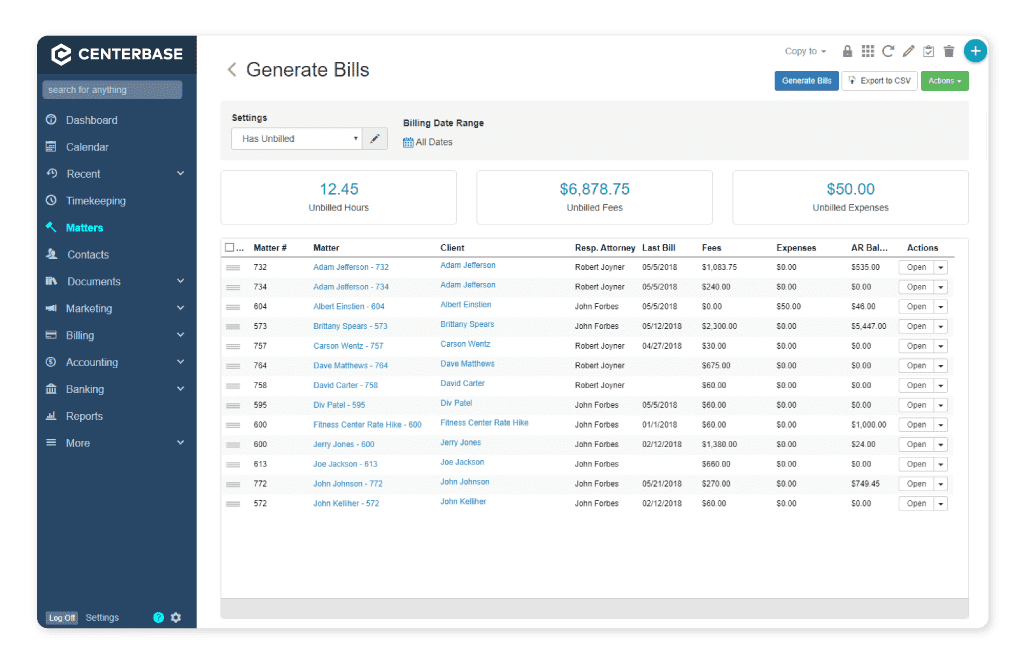1024x662 pixels.
Task: Select the lock icon on the toolbar
Action: [848, 50]
